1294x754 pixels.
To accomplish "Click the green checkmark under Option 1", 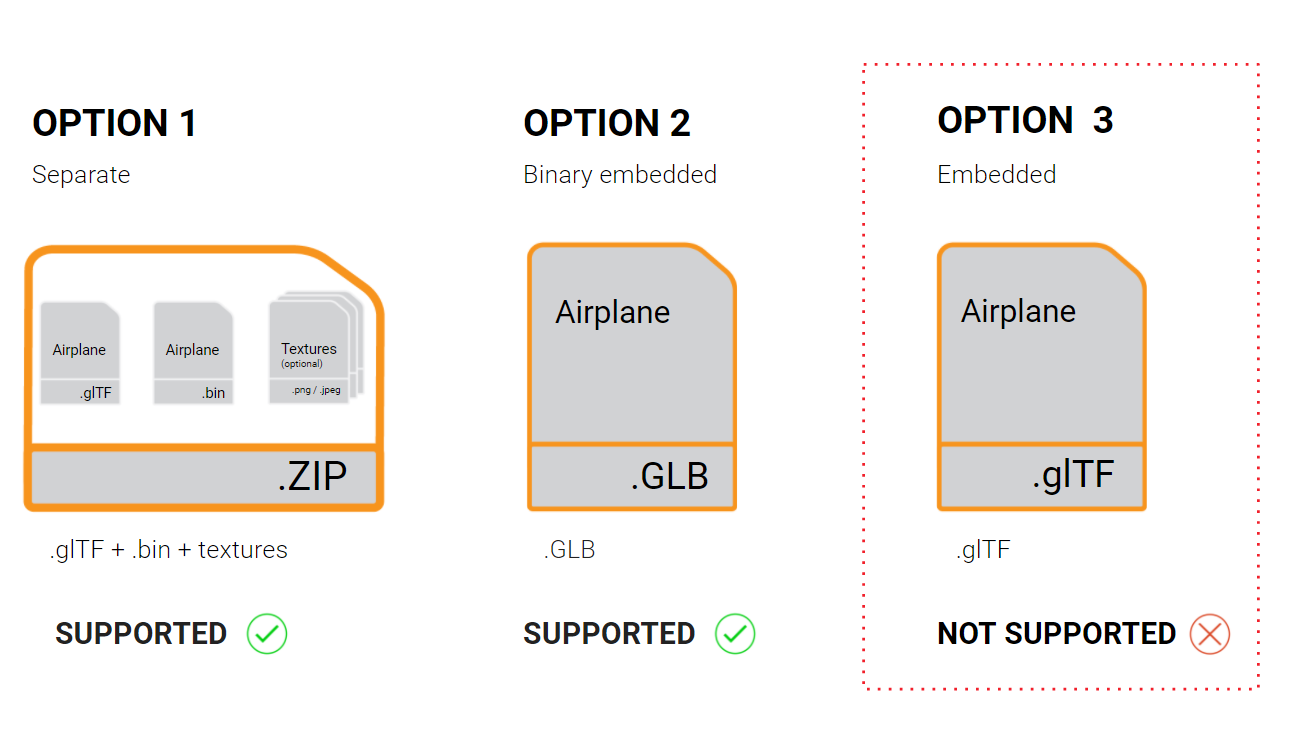I will point(267,633).
